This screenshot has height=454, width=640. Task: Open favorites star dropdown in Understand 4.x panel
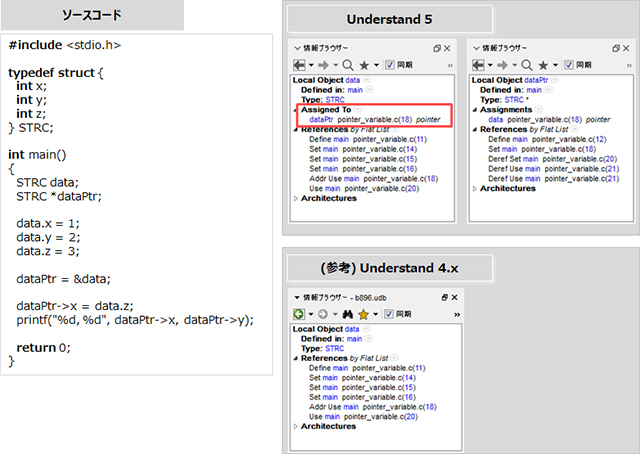(x=376, y=314)
